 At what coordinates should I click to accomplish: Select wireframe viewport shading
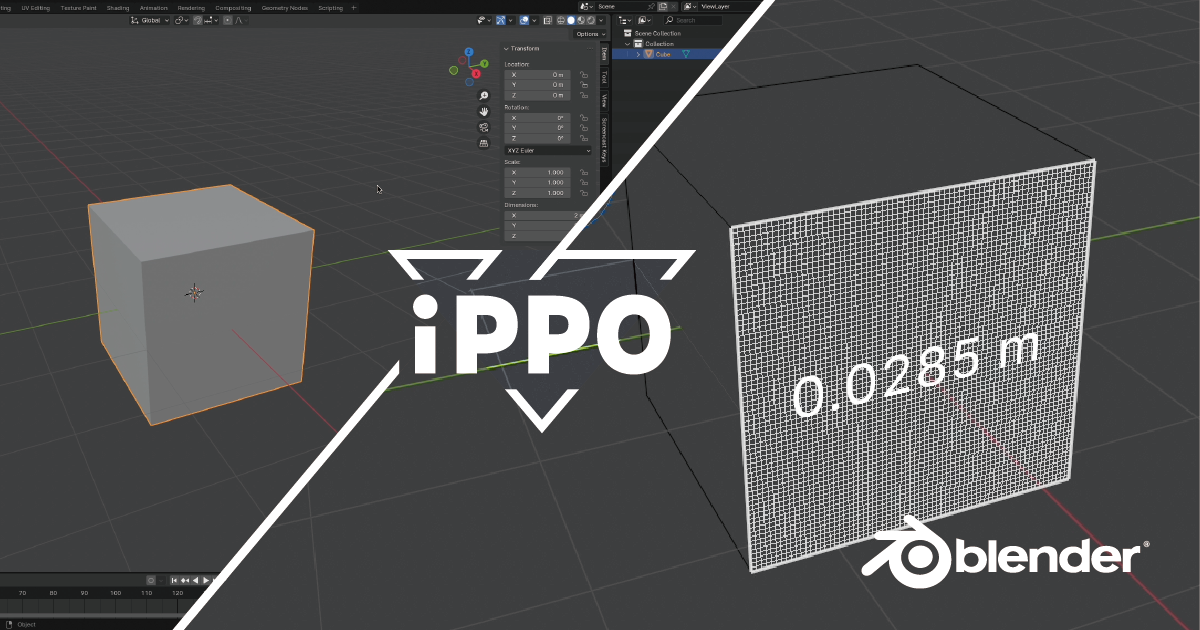tap(562, 20)
